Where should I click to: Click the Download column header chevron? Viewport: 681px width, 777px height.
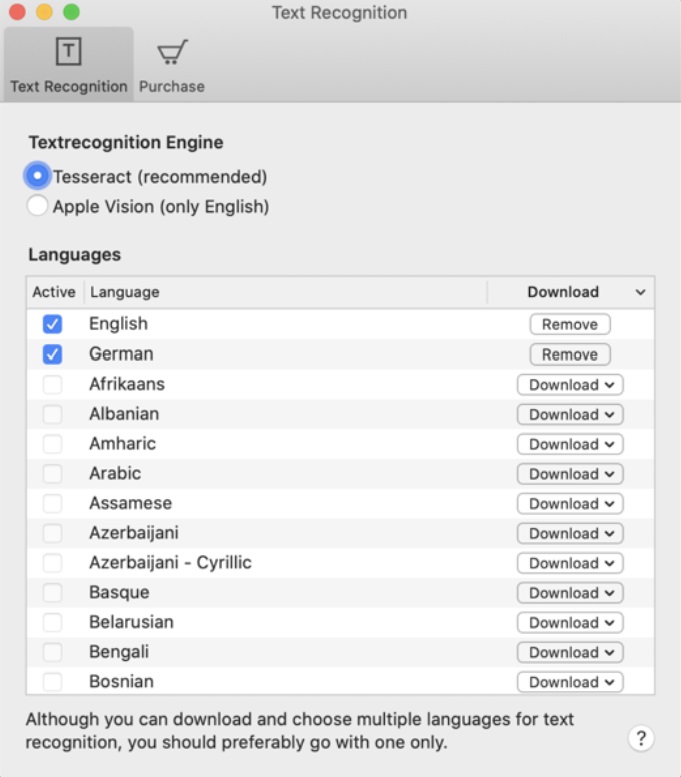[x=640, y=292]
